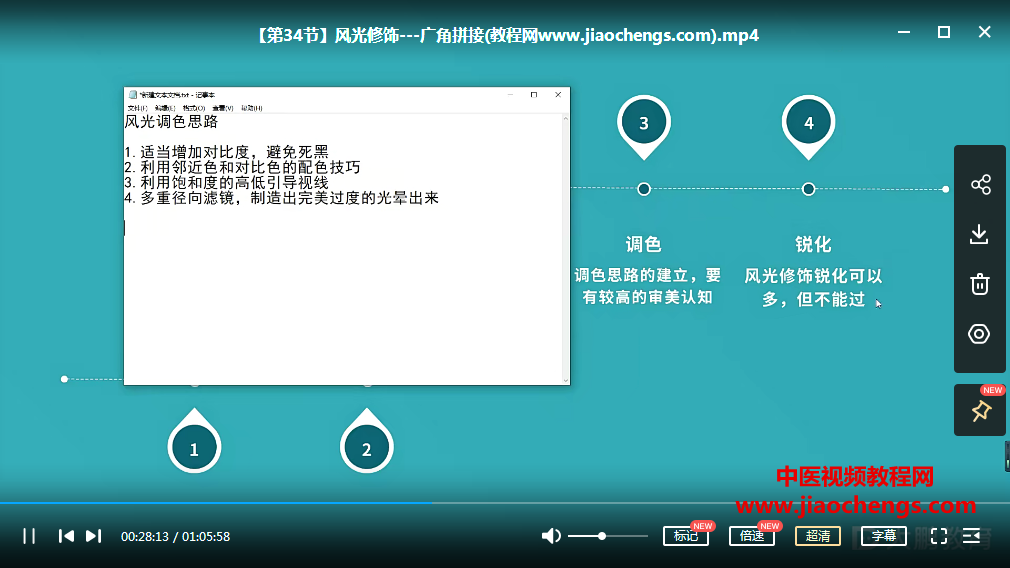Open 文件(F) menu in Notepad
Image resolution: width=1010 pixels, height=568 pixels.
point(137,108)
